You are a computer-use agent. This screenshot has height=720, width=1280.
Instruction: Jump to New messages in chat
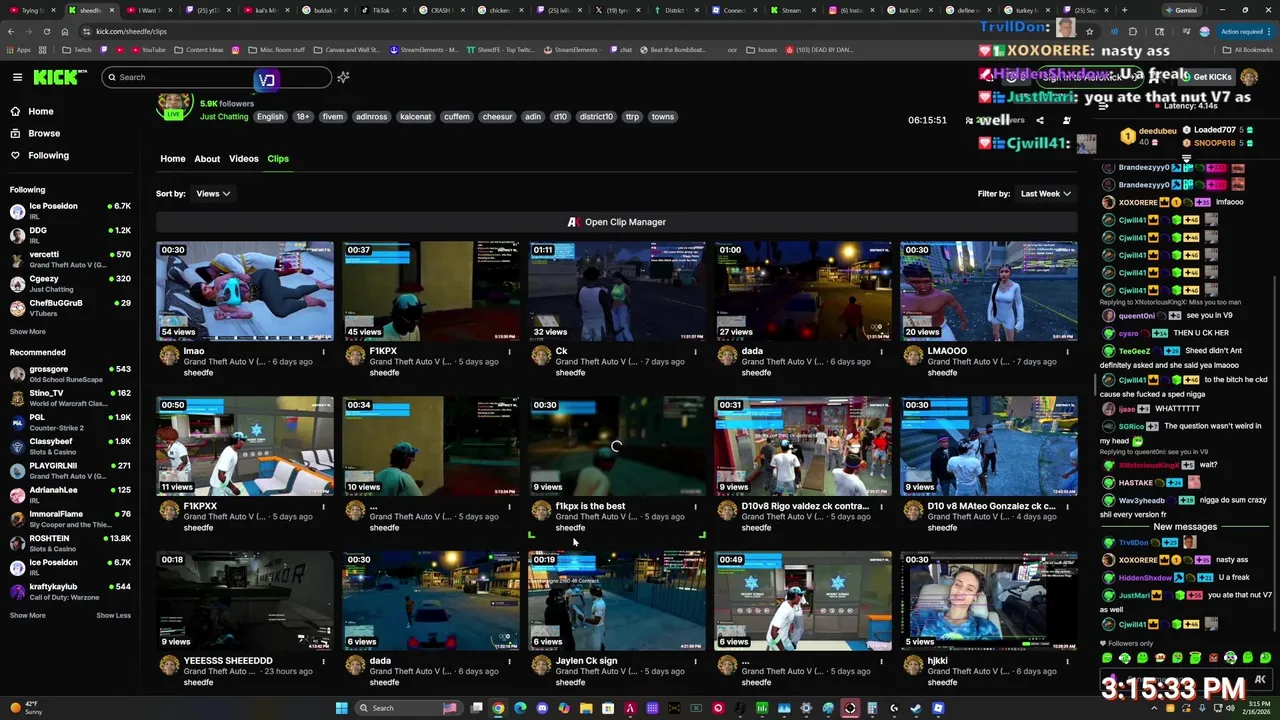1185,527
